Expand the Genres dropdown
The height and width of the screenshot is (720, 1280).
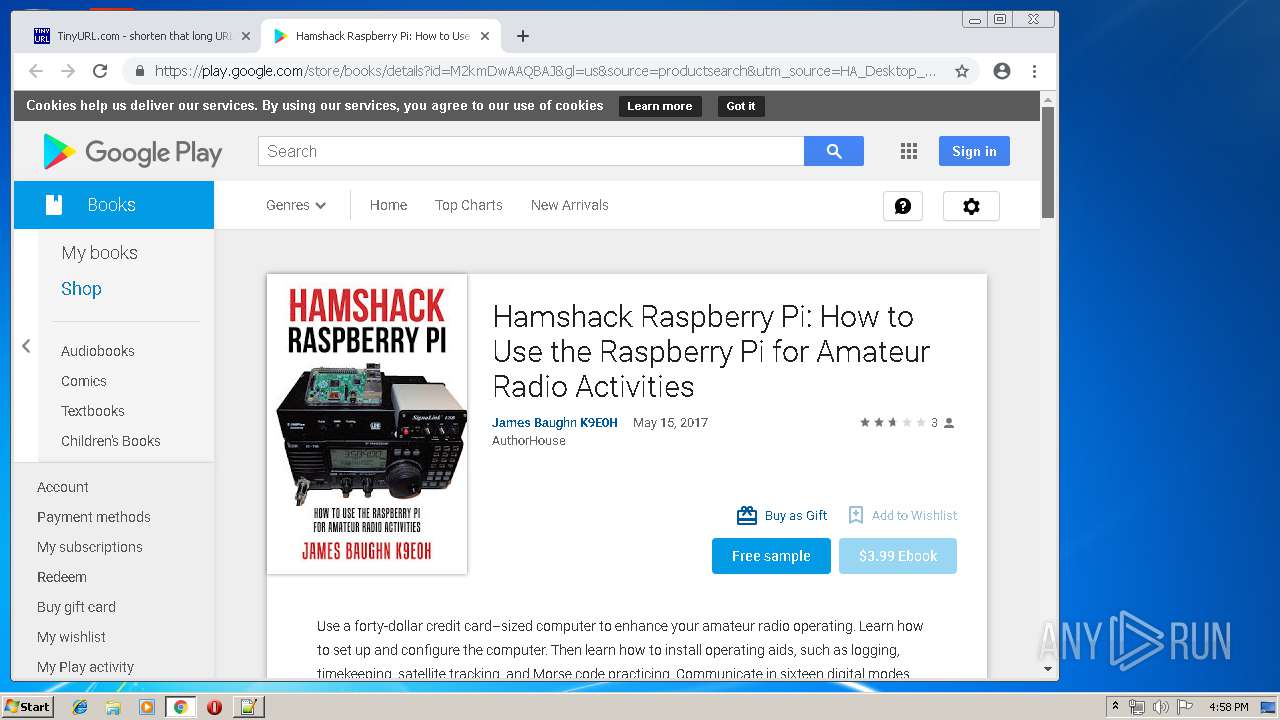pyautogui.click(x=296, y=205)
